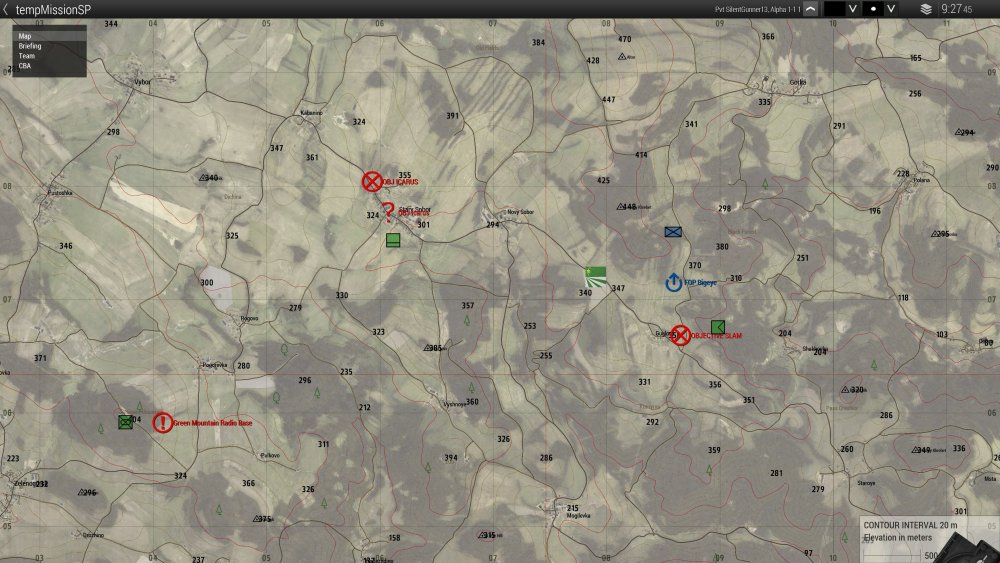Select the OBJECTIVE SLAM red marker
This screenshot has height=563, width=1000.
click(x=680, y=335)
